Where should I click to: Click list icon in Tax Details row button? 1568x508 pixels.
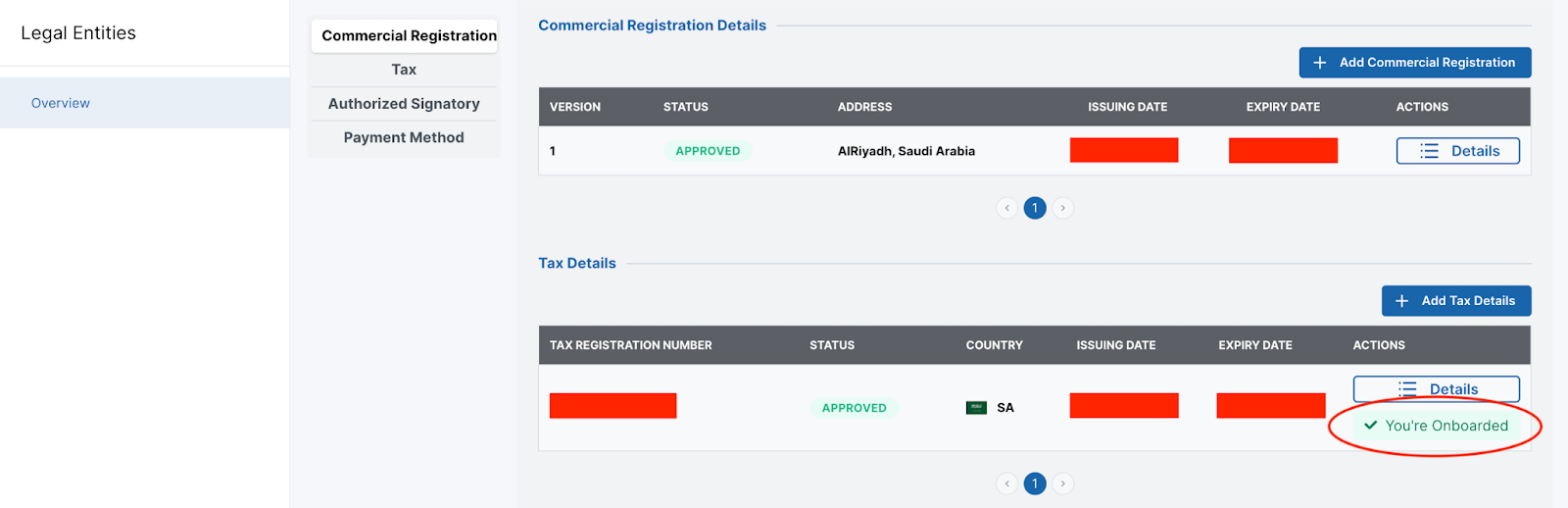(x=1407, y=389)
